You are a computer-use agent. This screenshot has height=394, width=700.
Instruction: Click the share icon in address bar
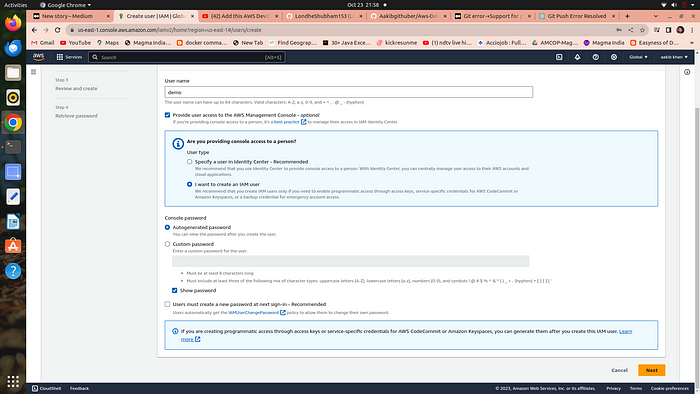pos(631,30)
